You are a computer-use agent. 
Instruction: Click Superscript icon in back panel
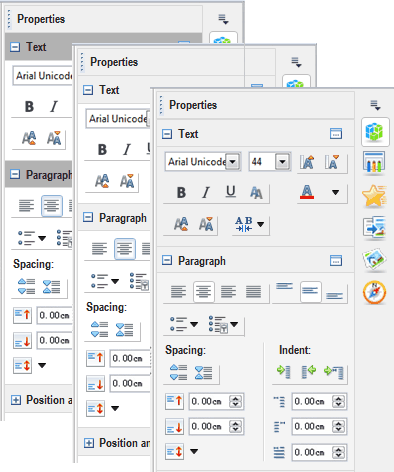pos(29,138)
